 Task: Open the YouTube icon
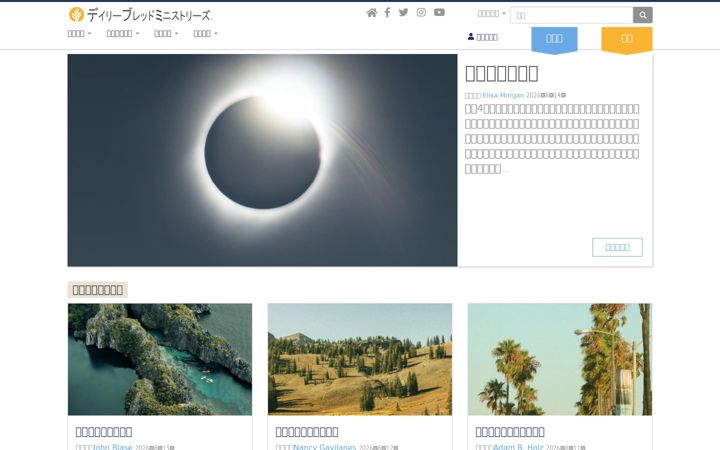pos(439,12)
